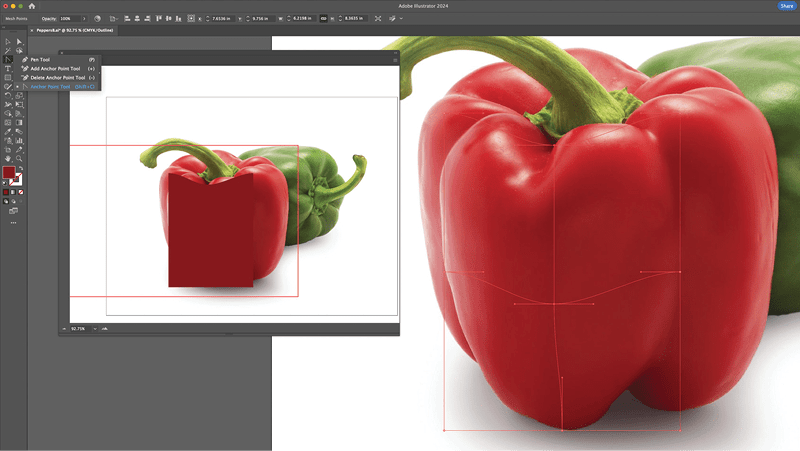Click the X position stepper

point(208,18)
